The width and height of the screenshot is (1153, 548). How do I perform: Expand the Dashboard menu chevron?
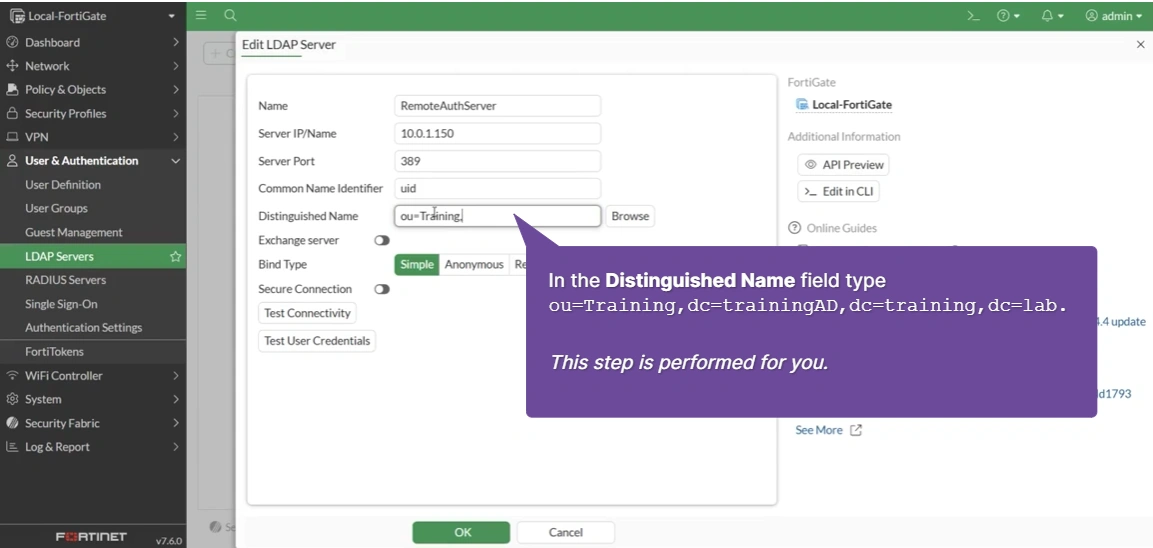176,42
